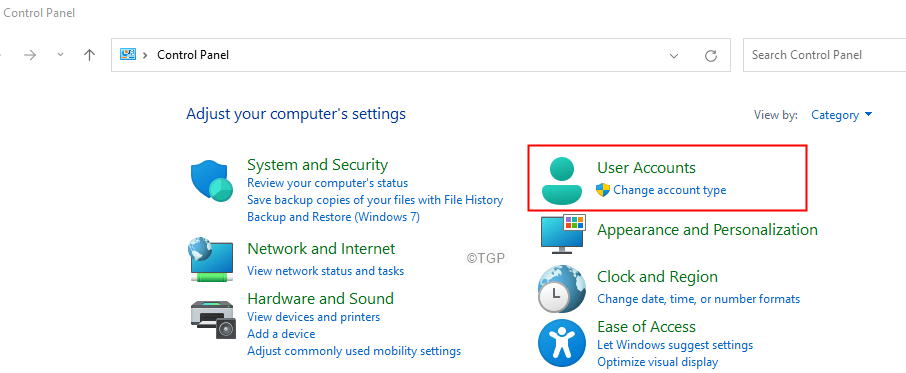Screen dimensions: 906x373
Task: Open the View by Category dropdown
Action: tap(842, 115)
